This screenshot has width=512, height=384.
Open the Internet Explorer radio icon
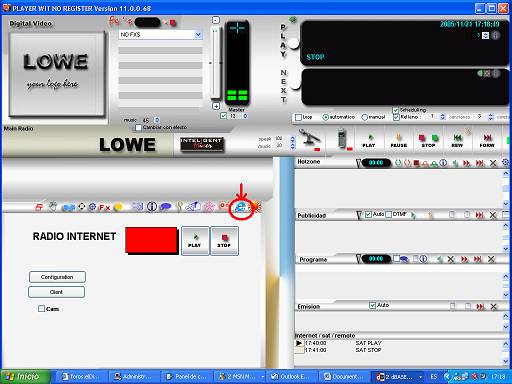point(240,207)
